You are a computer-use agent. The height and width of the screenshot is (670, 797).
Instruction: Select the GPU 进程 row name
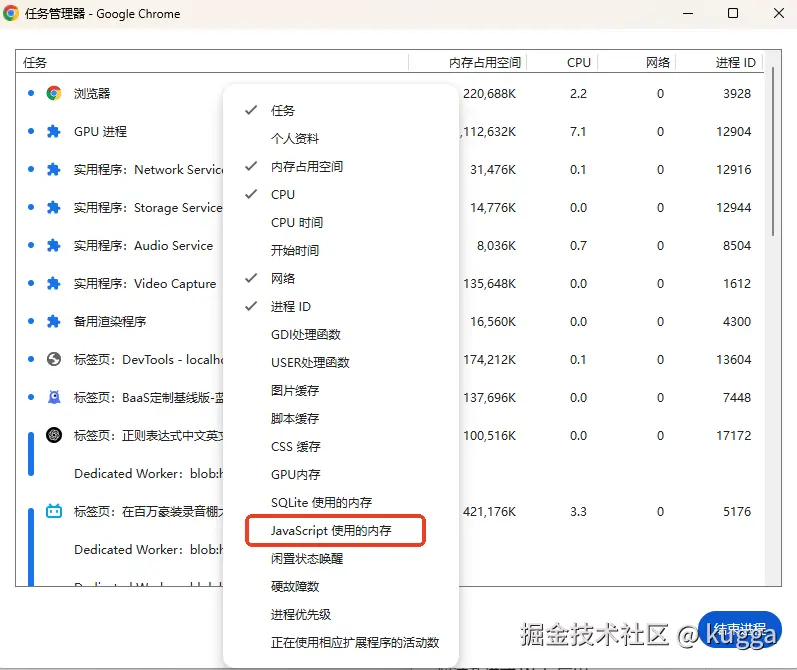(100, 132)
